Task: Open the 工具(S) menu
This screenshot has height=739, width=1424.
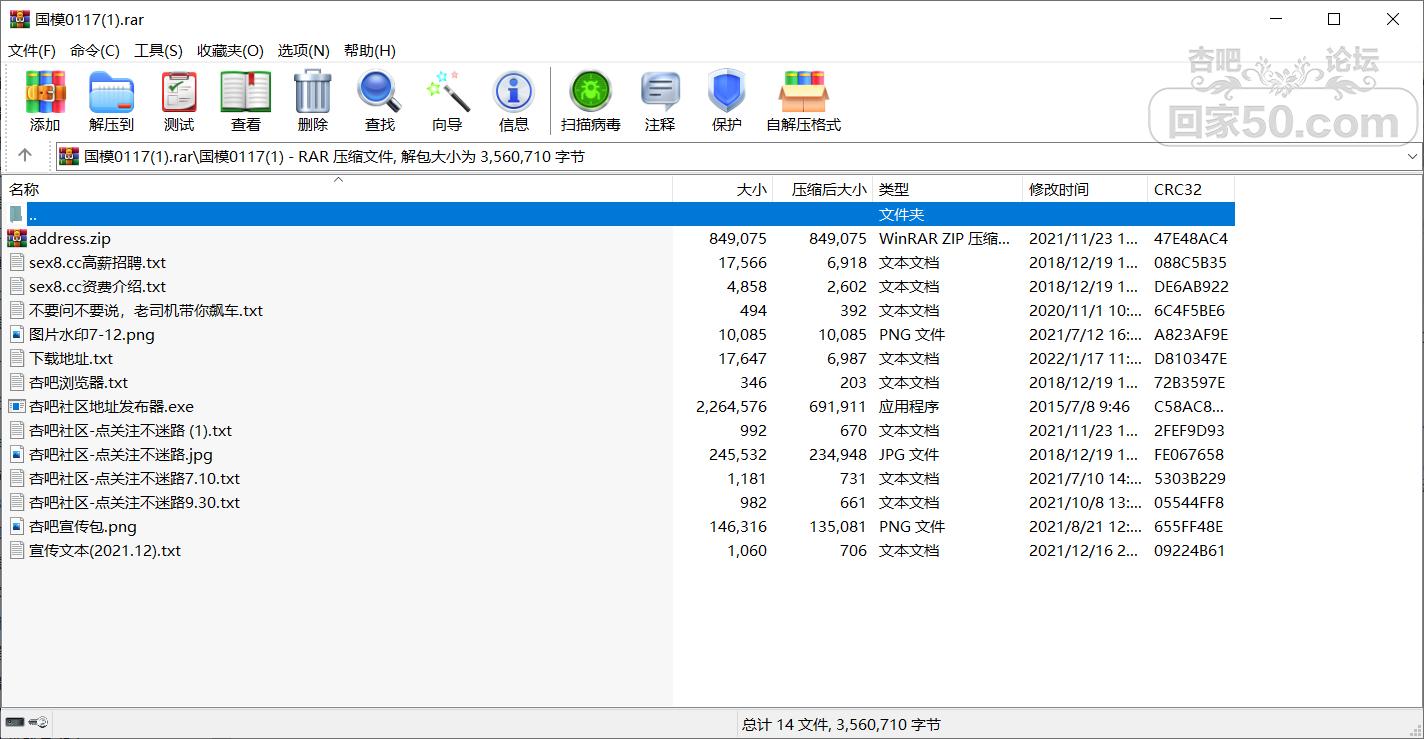Action: [x=158, y=50]
